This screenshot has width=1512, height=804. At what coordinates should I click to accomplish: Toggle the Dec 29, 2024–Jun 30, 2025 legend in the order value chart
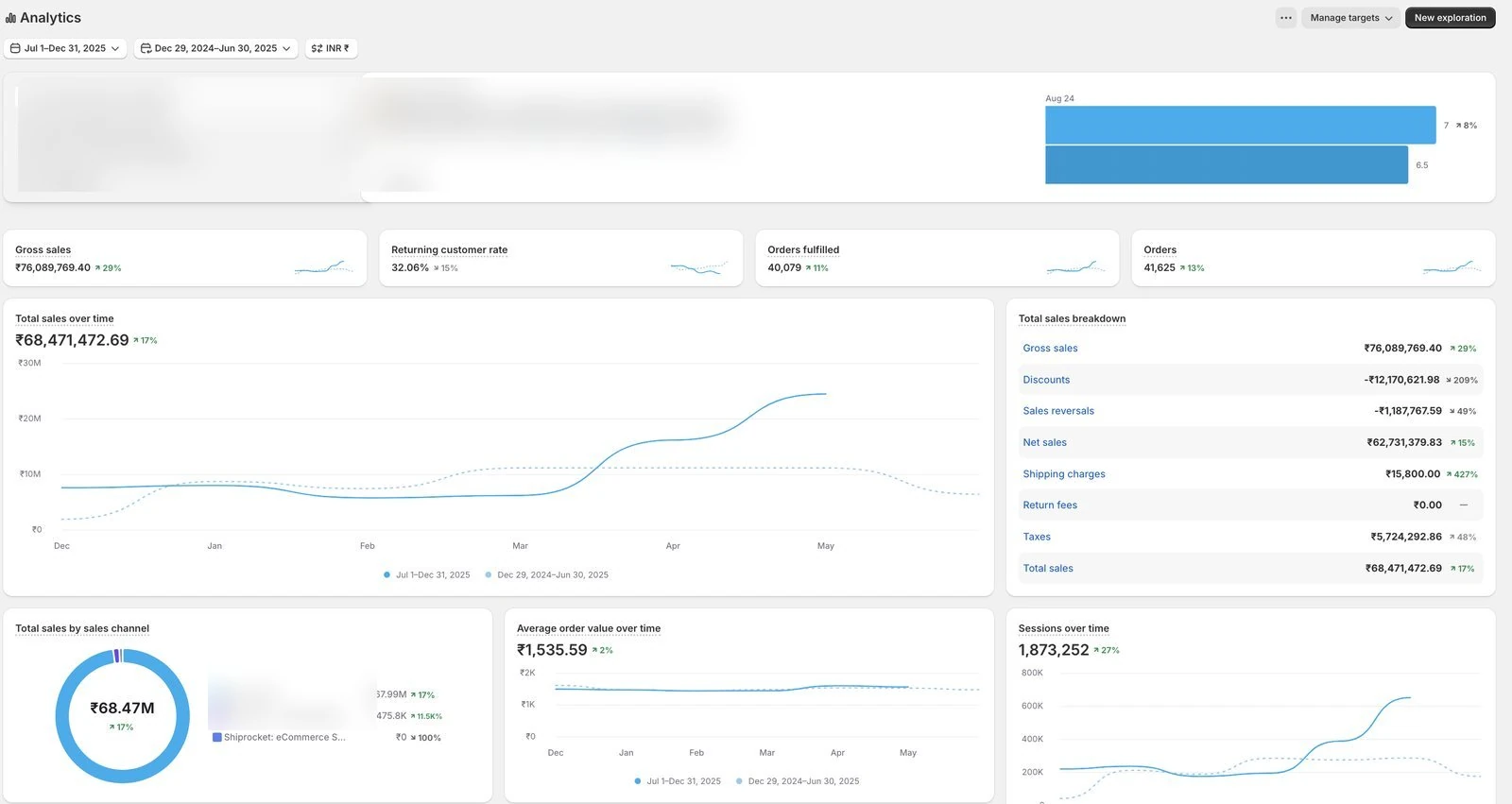coord(798,781)
